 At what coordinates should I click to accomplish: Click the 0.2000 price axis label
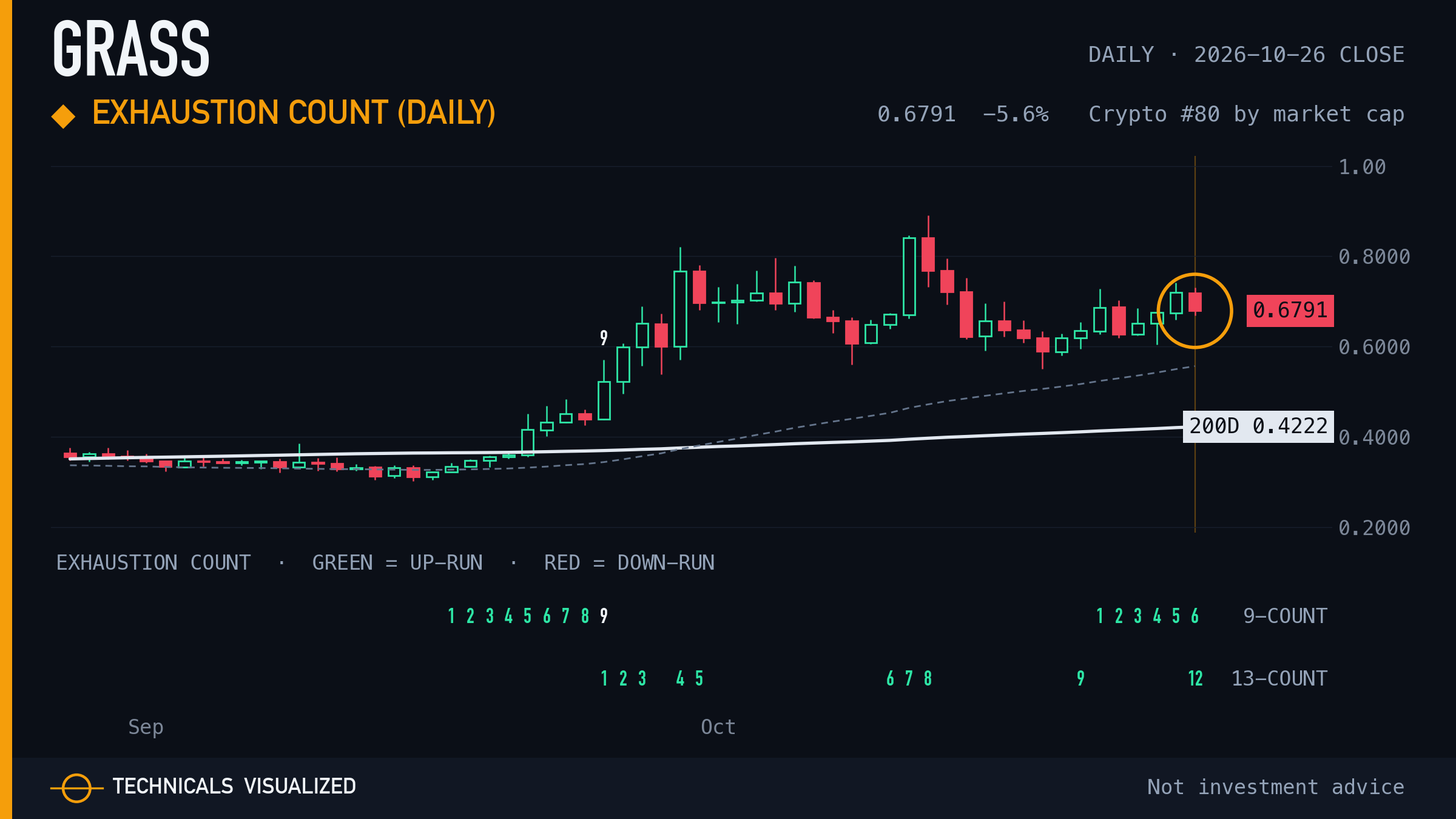click(1374, 528)
